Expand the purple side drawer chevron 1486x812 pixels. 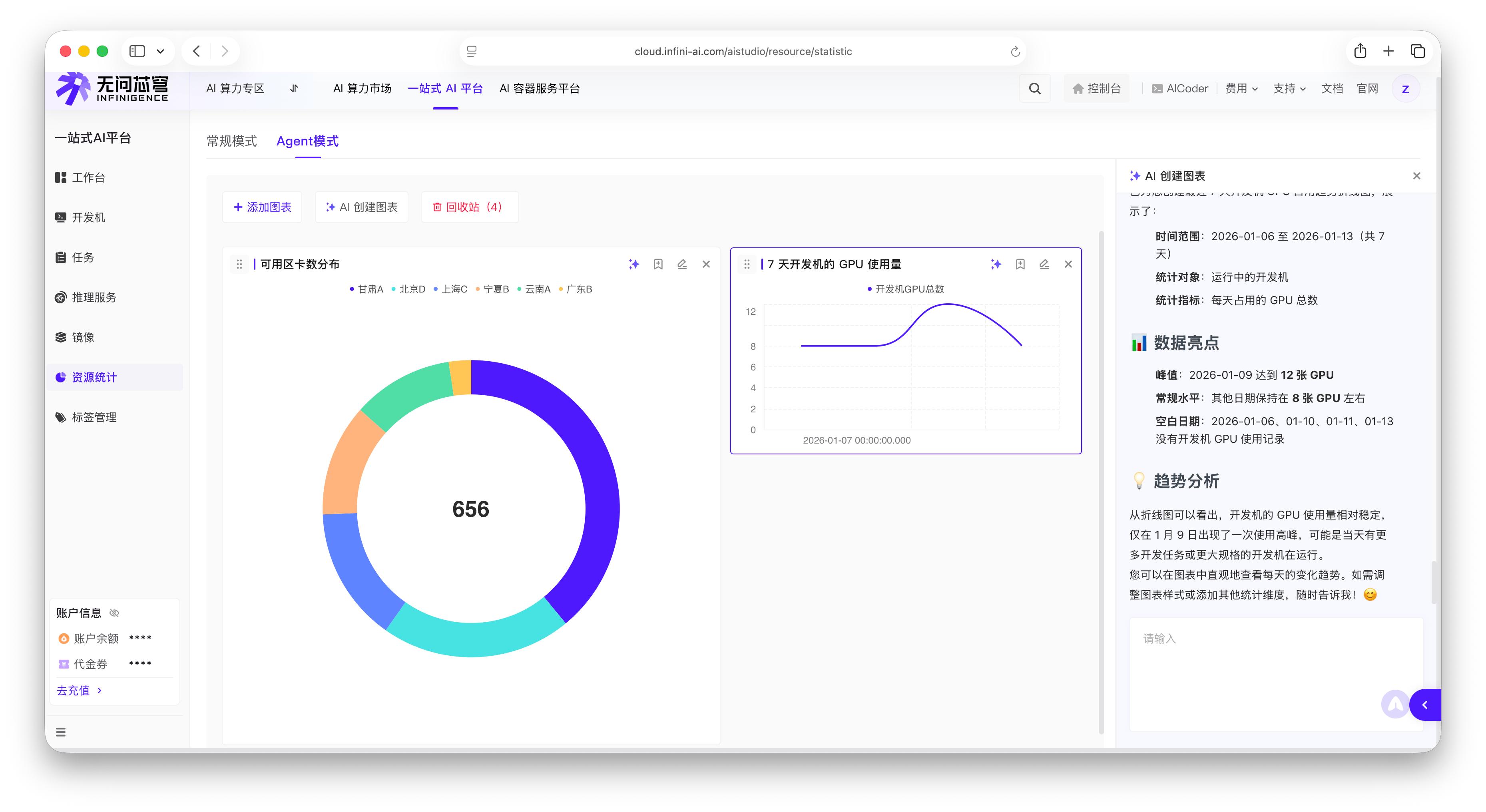tap(1425, 705)
